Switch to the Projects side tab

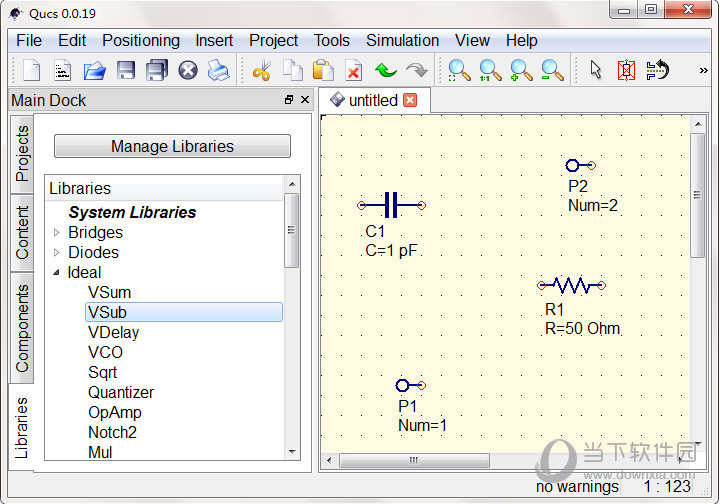(22, 154)
